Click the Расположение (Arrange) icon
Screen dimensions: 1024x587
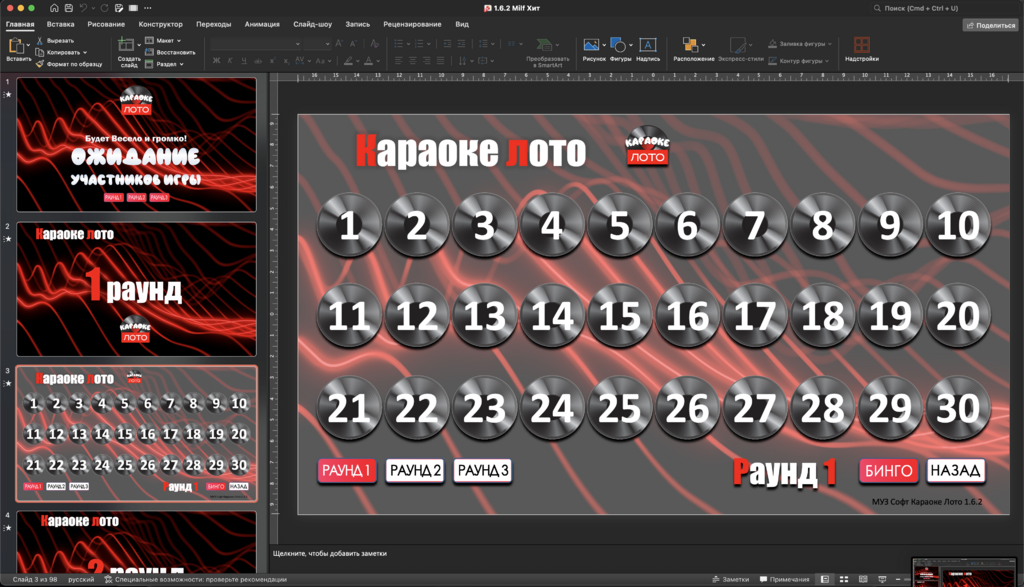pyautogui.click(x=690, y=44)
